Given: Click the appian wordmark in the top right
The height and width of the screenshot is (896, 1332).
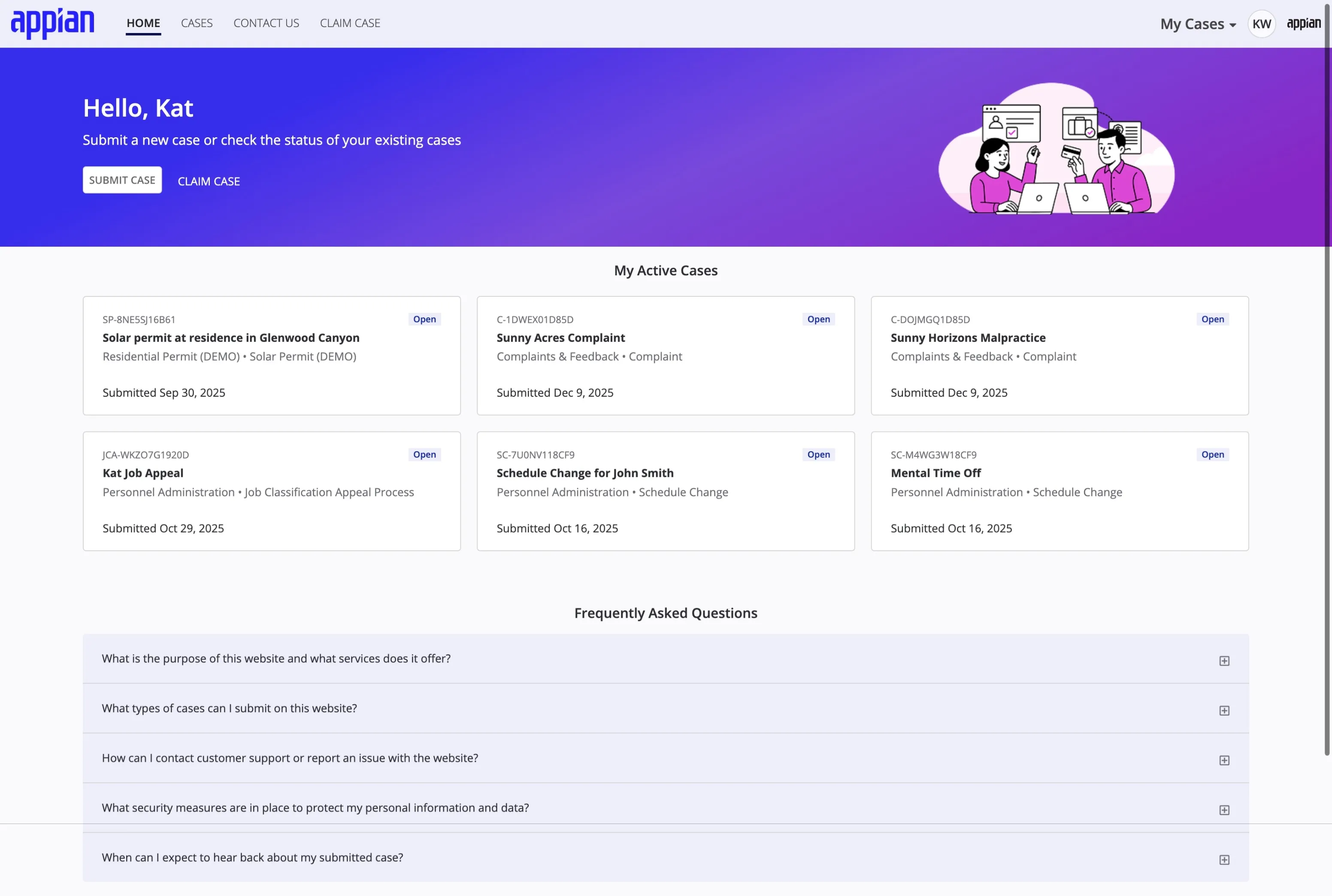Looking at the screenshot, I should [1303, 23].
